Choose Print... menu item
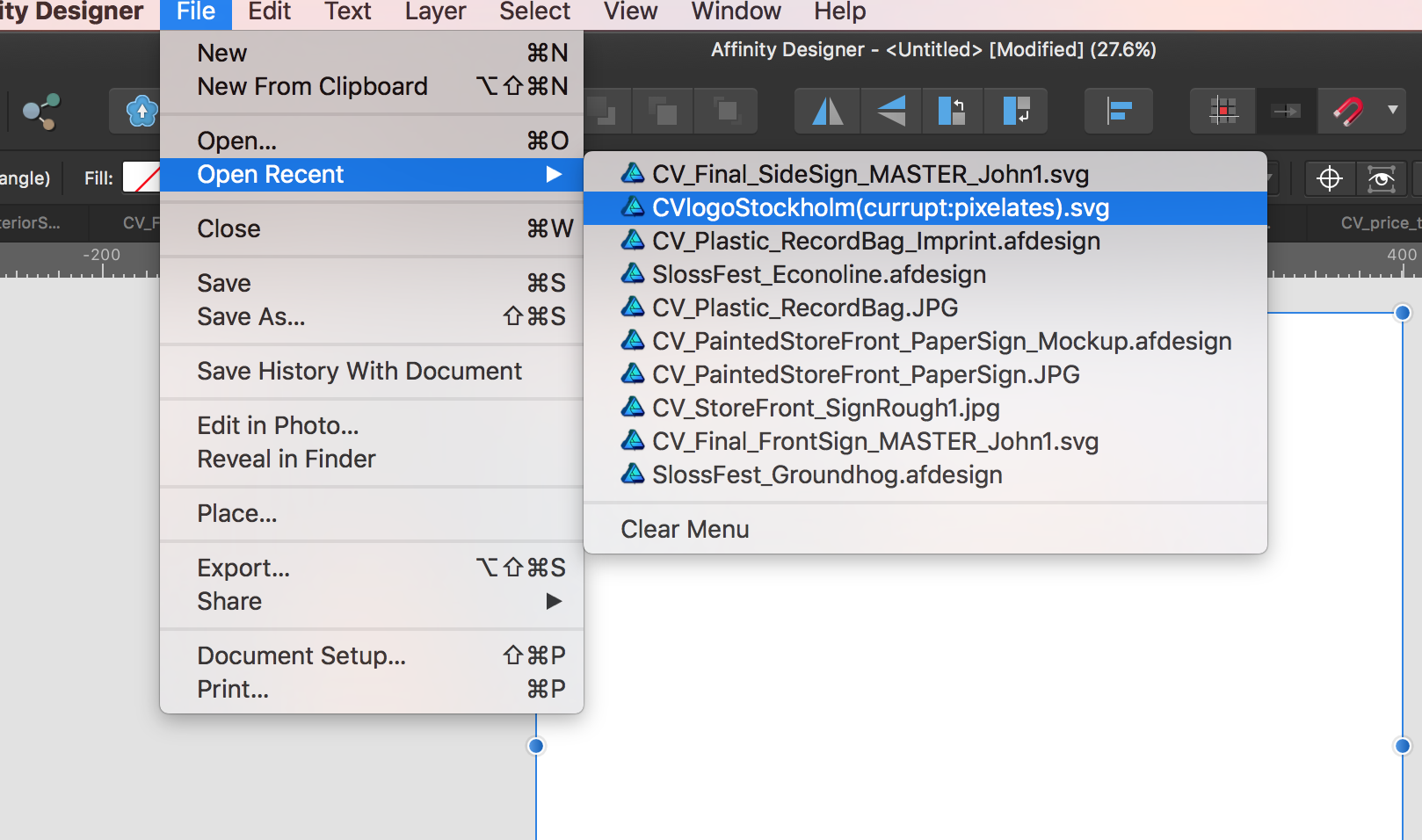1422x840 pixels. pos(372,689)
